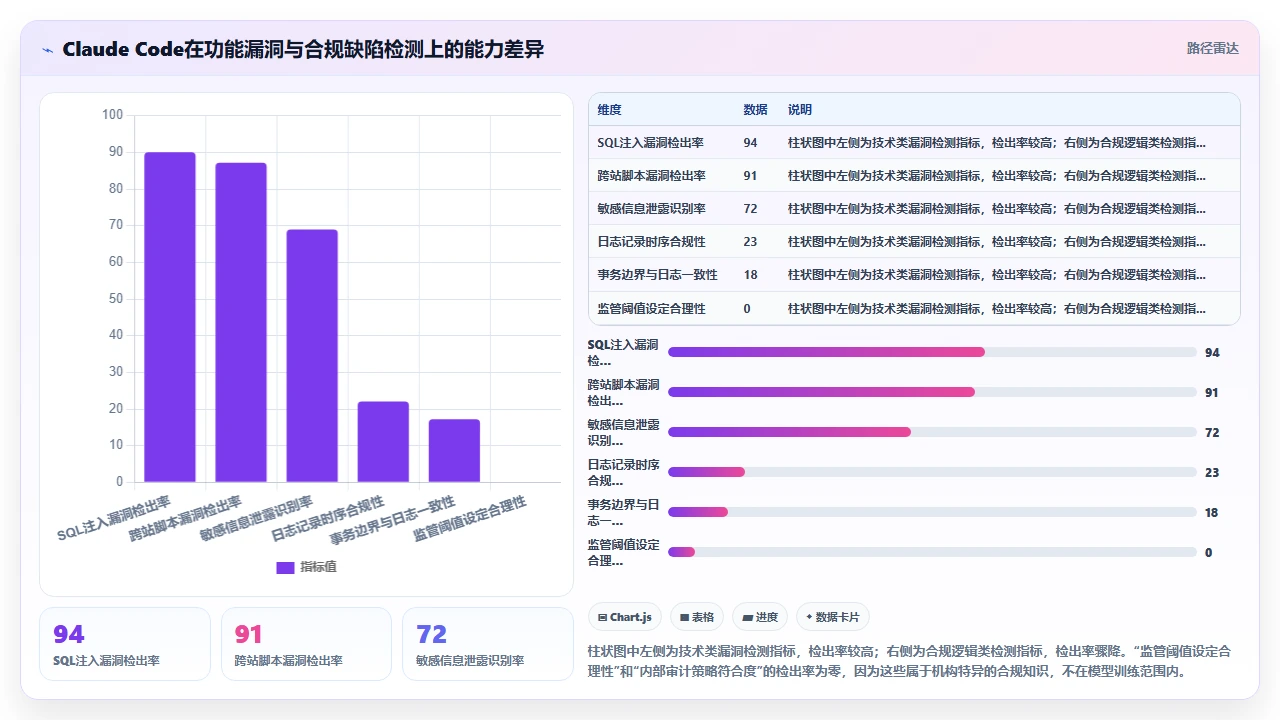The width and height of the screenshot is (1280, 720).
Task: Click the 说明 column header
Action: [x=800, y=110]
